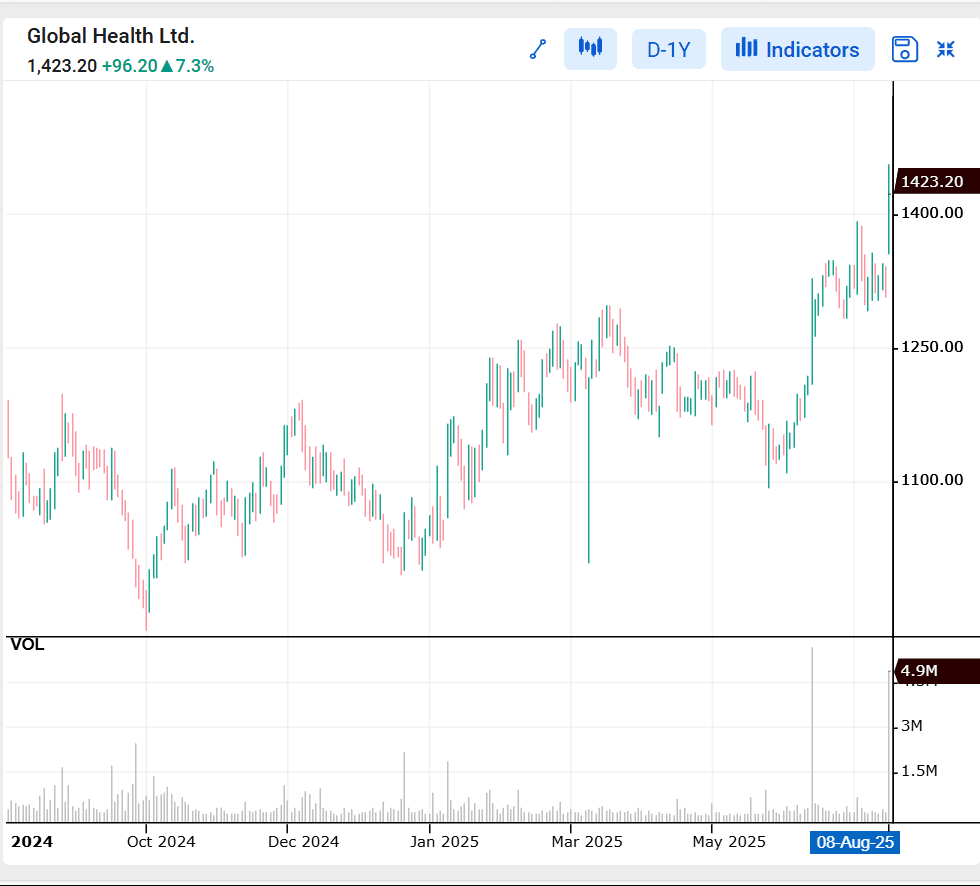Click the 1423.20 current price label
Image resolution: width=980 pixels, height=886 pixels.
936,181
